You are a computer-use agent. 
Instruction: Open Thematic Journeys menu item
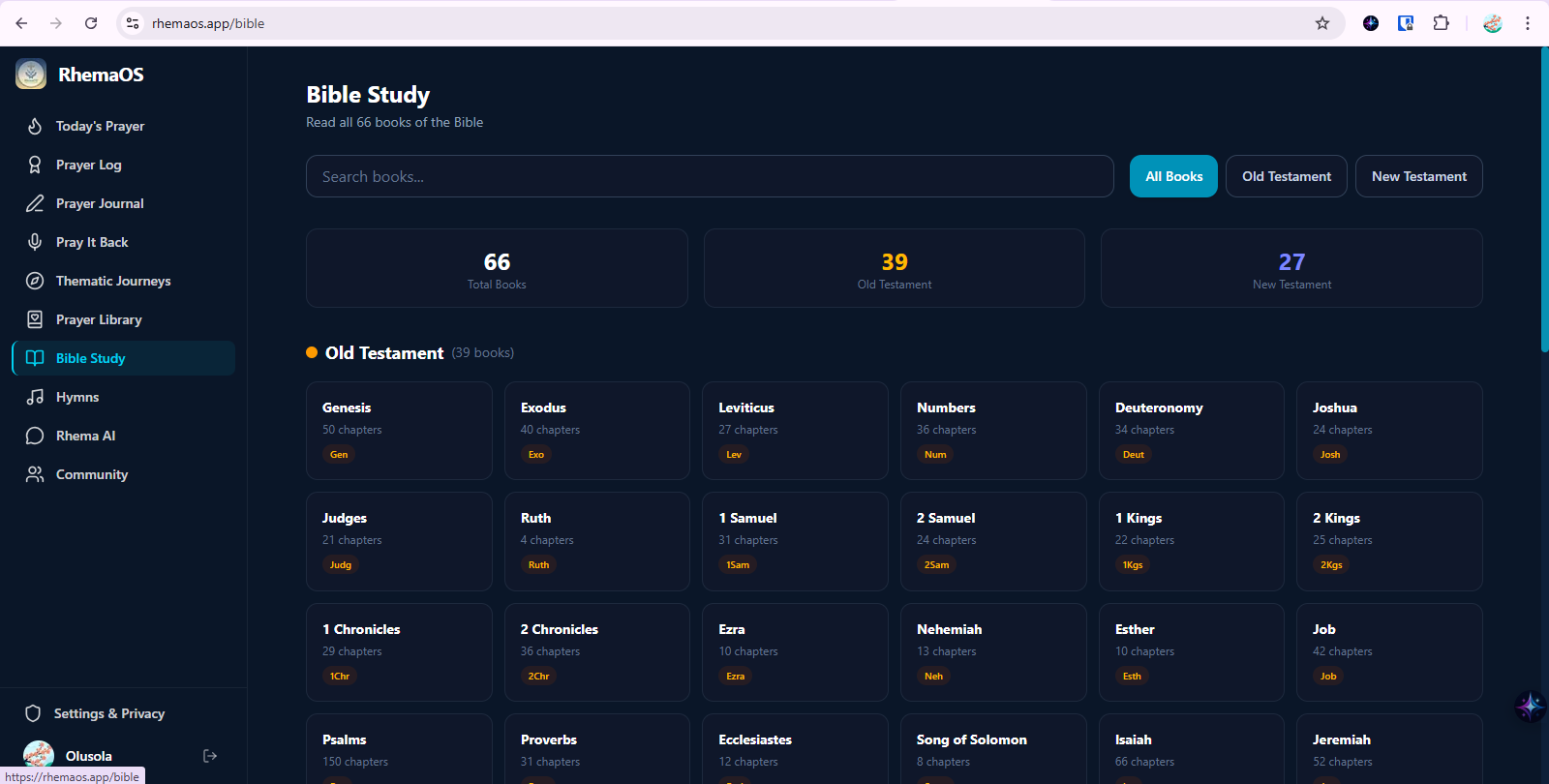tap(124, 281)
